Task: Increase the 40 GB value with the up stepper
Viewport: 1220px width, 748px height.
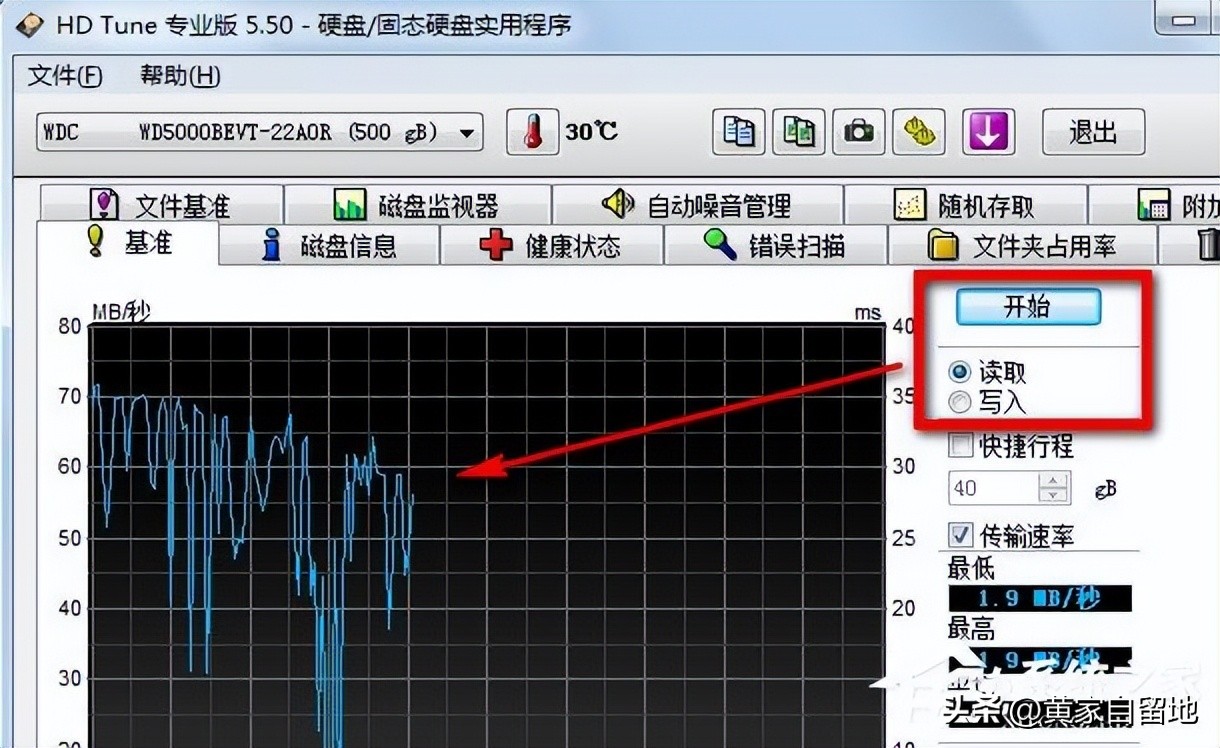Action: (x=1053, y=481)
